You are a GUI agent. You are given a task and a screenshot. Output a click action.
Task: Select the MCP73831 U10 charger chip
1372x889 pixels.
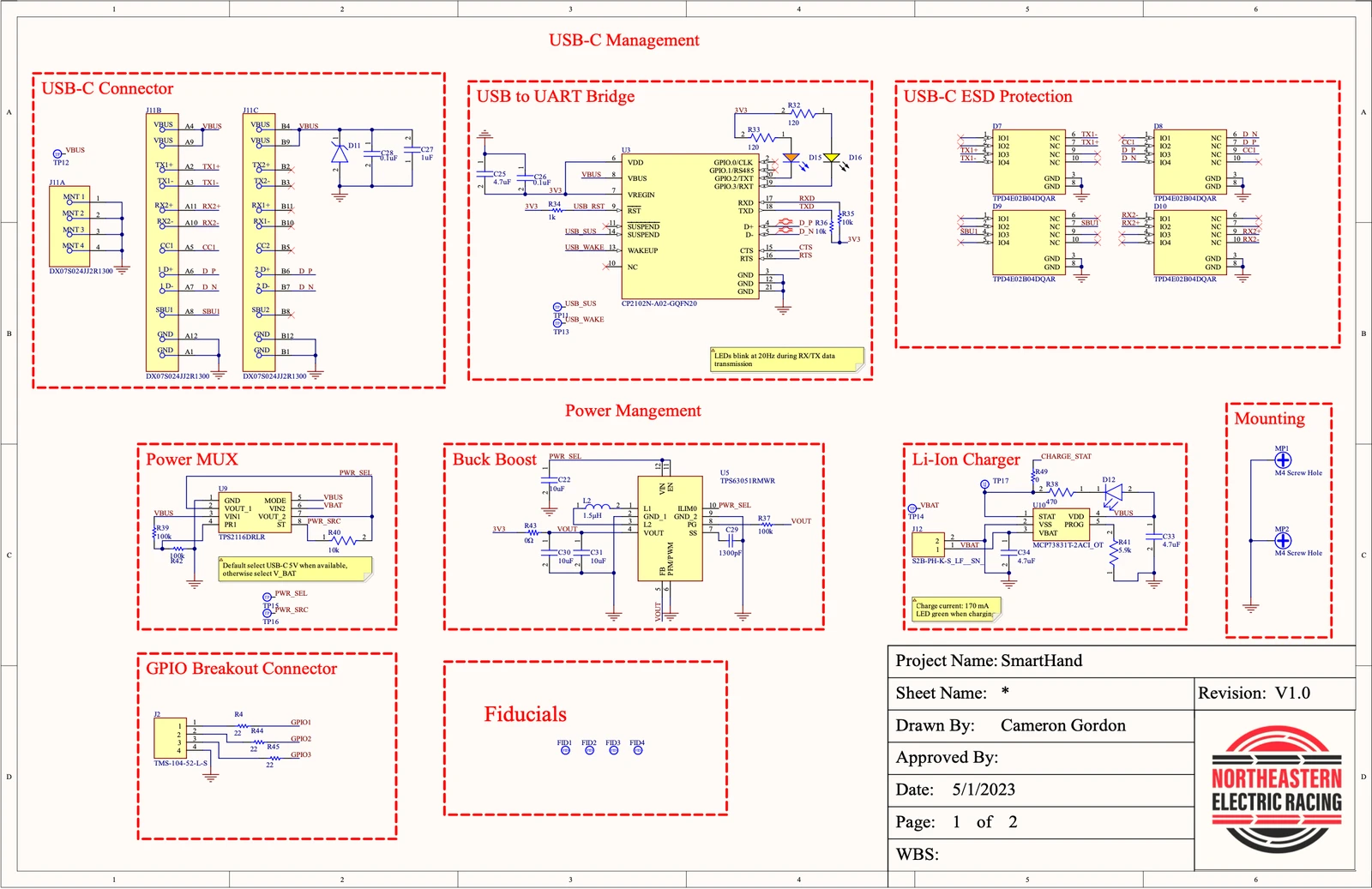tap(1061, 525)
